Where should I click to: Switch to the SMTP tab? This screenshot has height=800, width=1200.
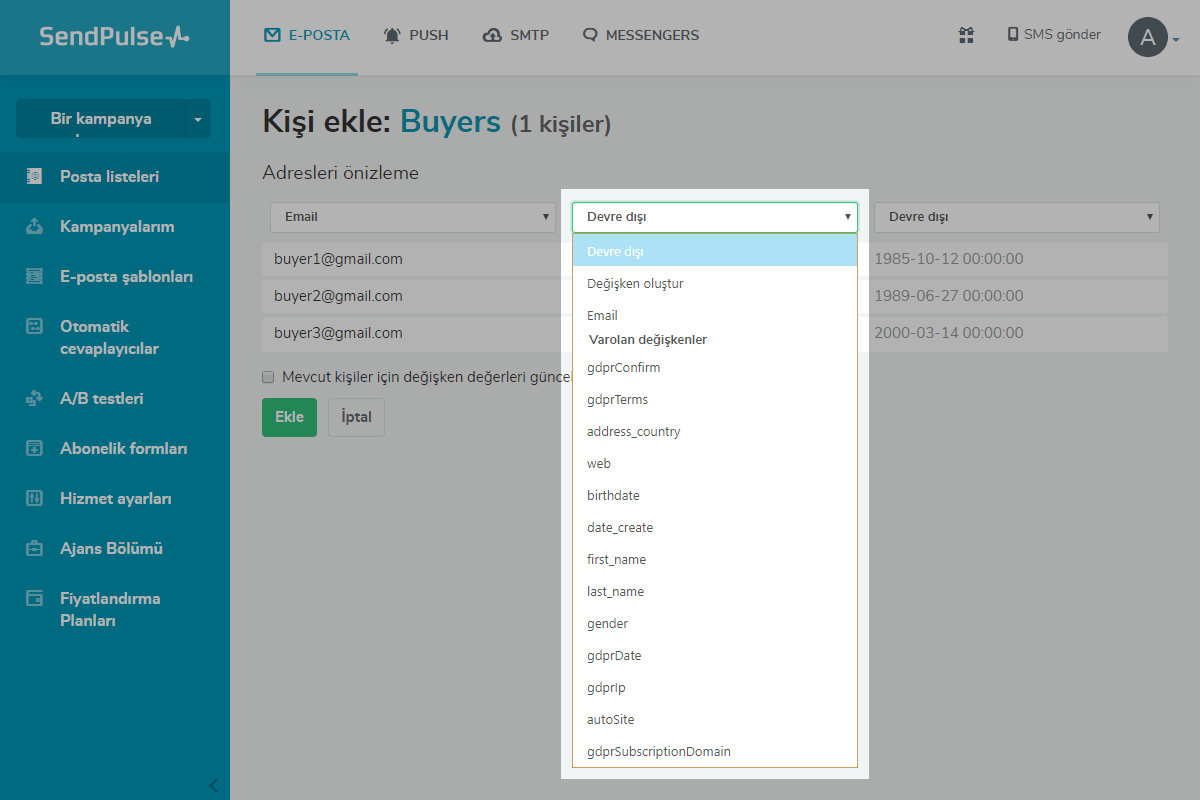[515, 35]
